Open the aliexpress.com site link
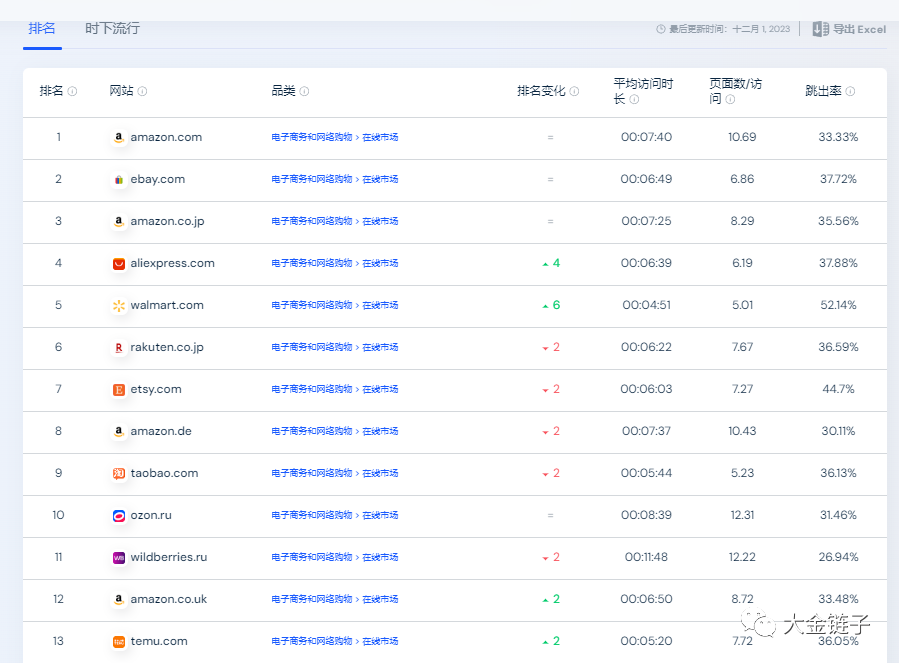Screen dimensions: 899x663 [x=173, y=263]
